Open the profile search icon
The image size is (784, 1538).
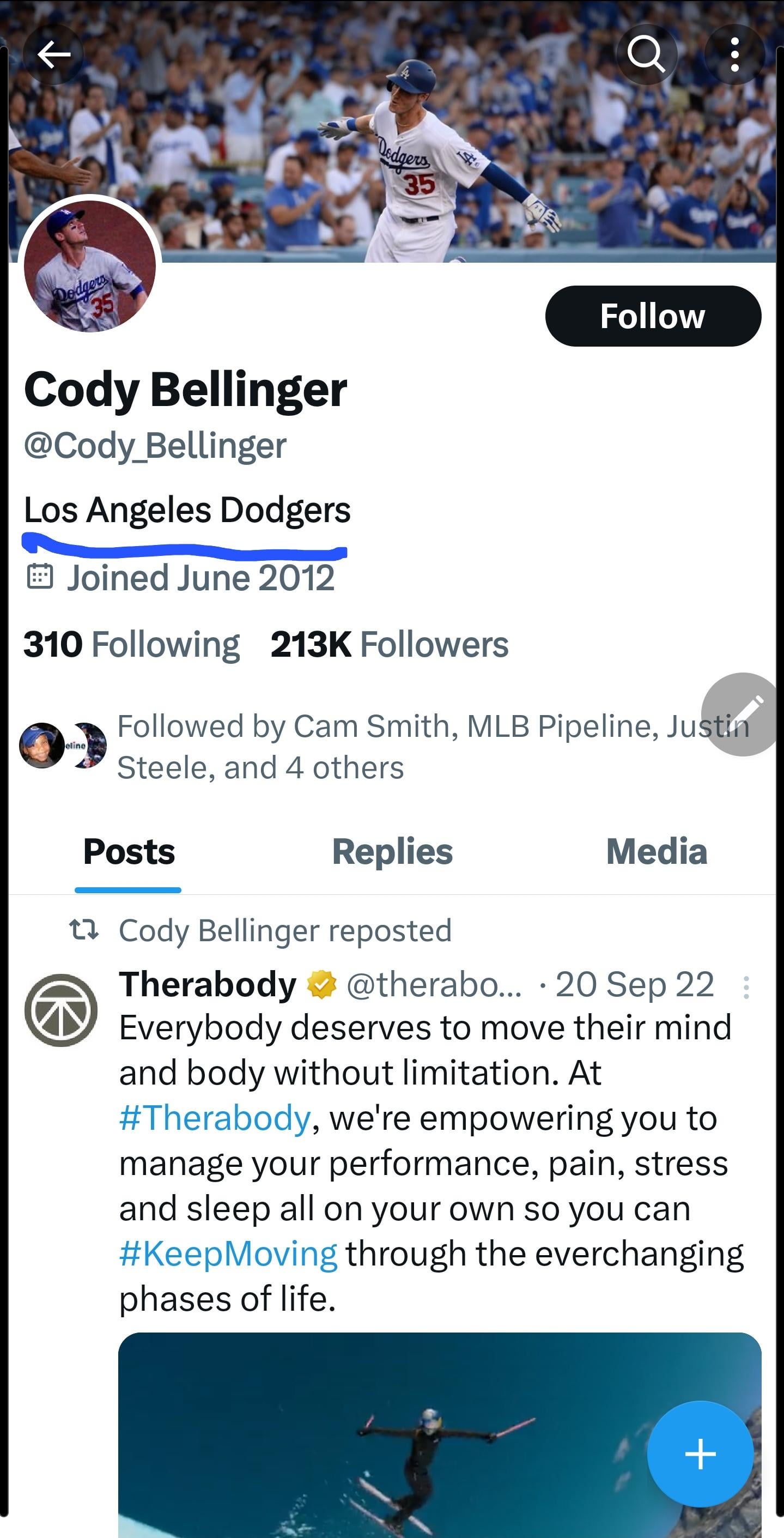[x=646, y=55]
